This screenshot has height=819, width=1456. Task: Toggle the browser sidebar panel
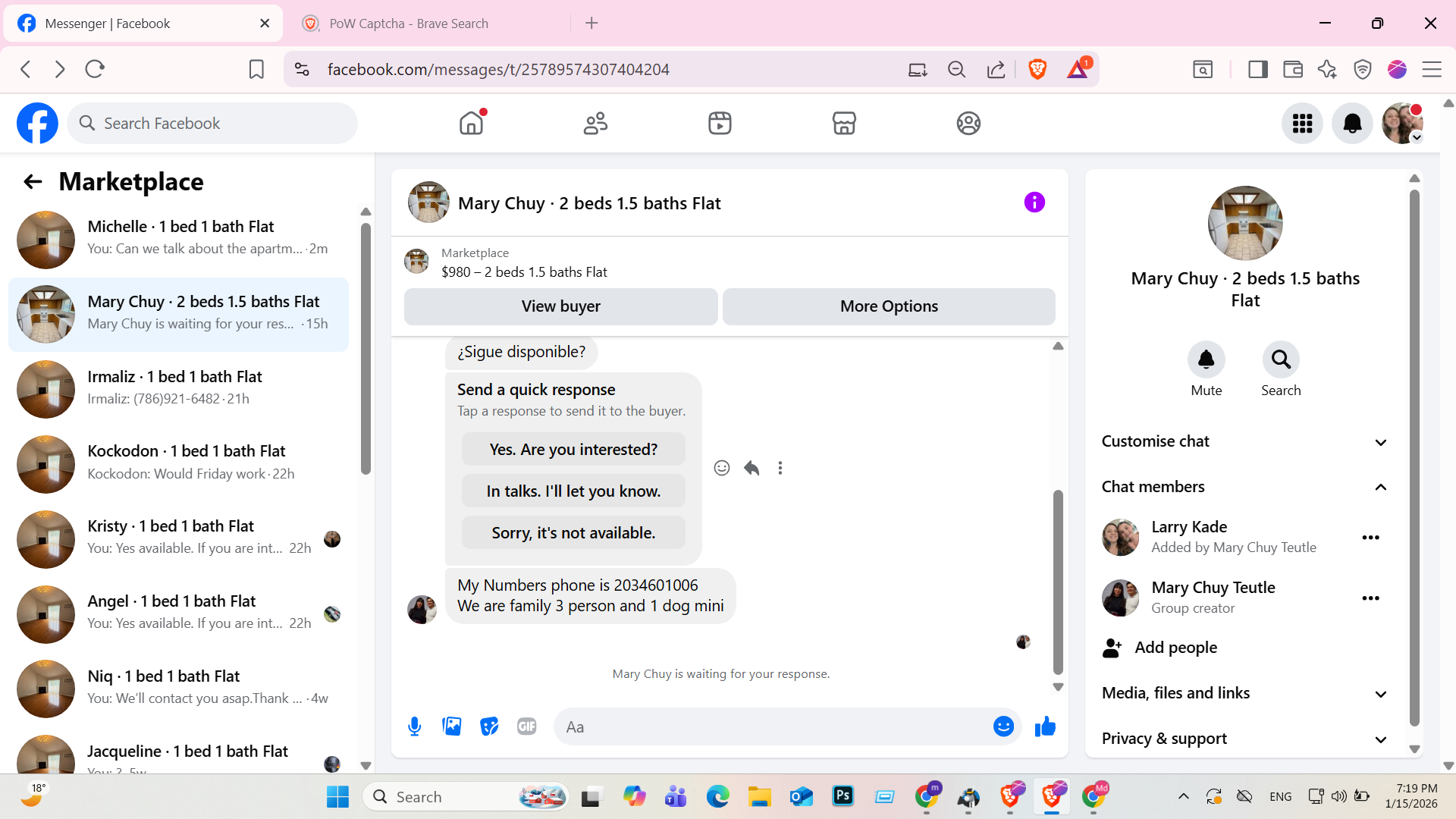1258,69
